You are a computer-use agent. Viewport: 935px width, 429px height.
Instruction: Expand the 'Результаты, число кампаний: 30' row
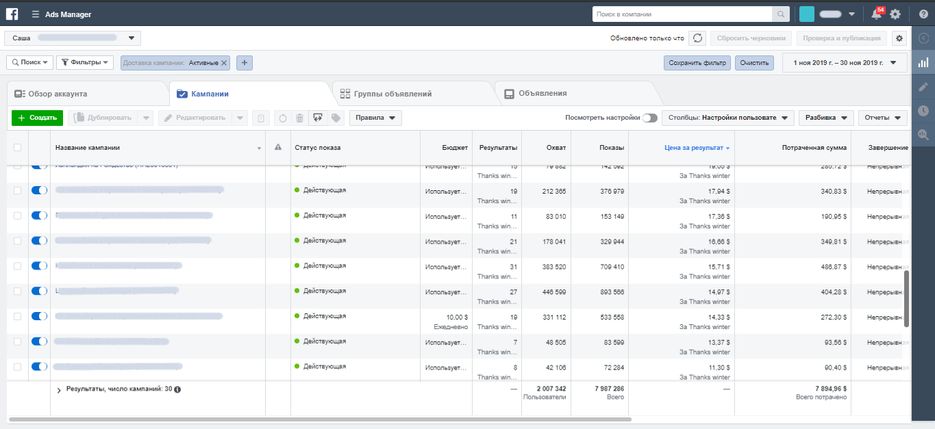[59, 390]
